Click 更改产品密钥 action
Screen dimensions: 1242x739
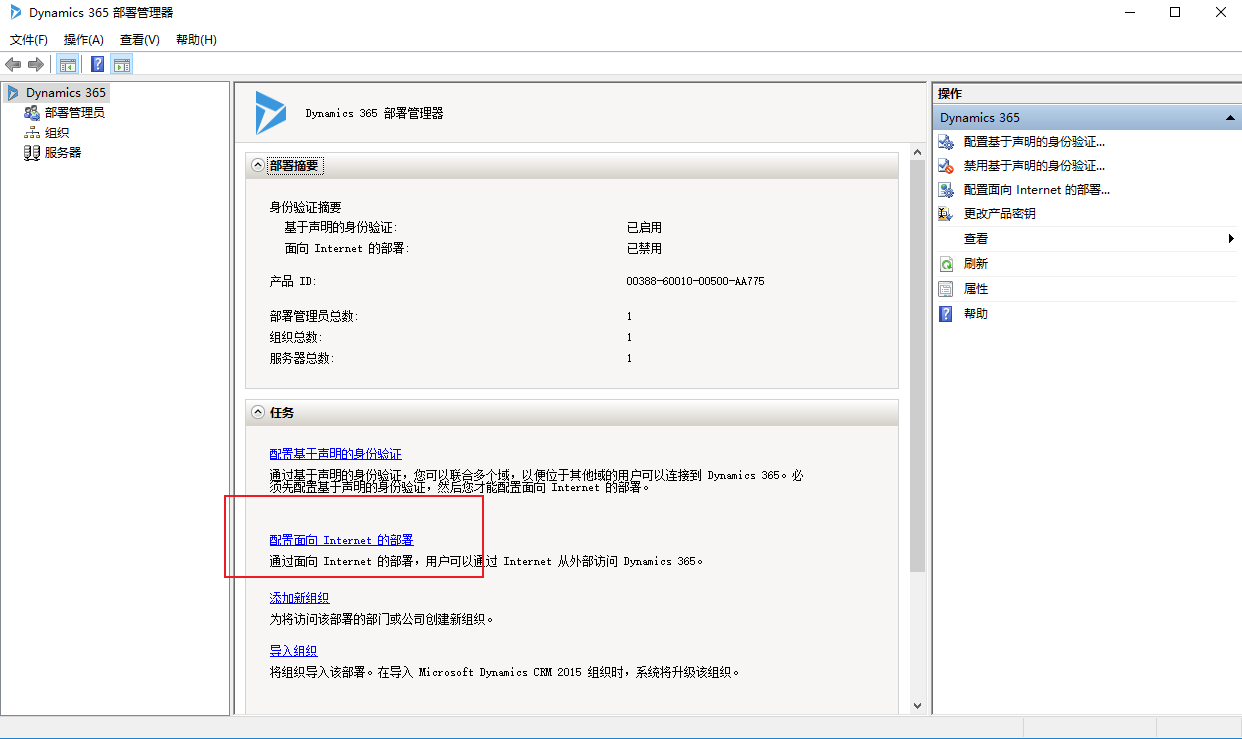tap(999, 214)
